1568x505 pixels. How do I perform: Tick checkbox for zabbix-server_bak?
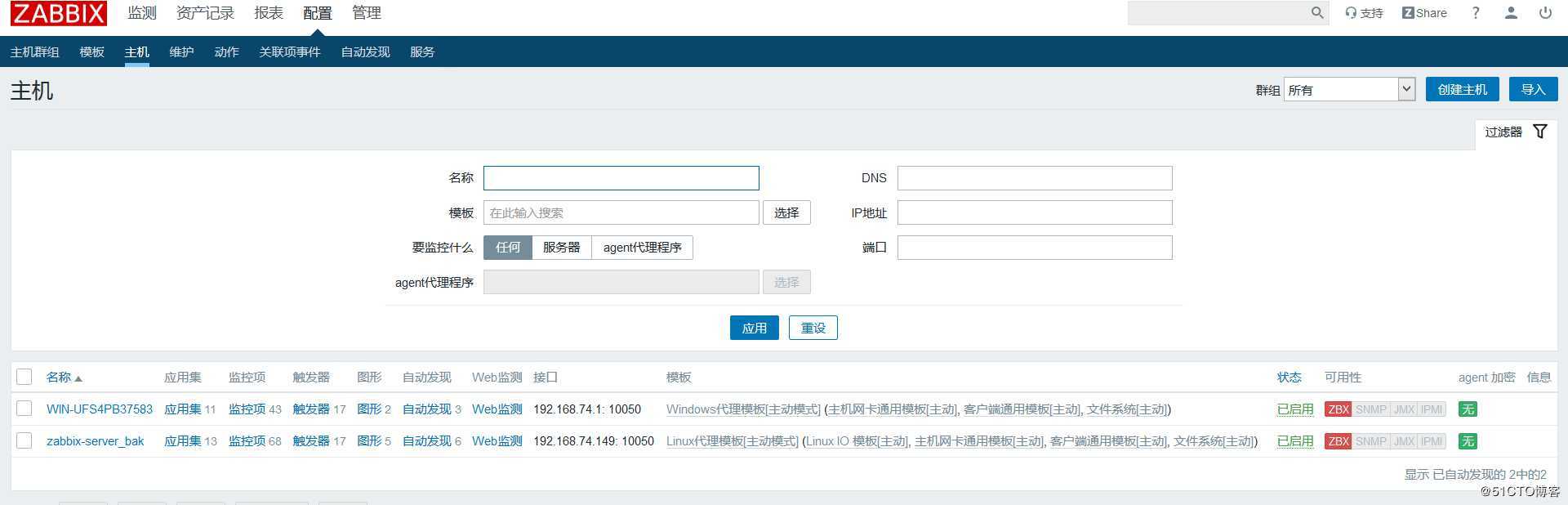[x=24, y=440]
